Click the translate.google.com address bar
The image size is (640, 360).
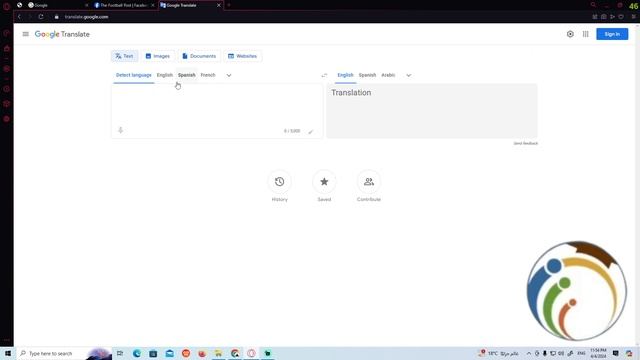87,17
